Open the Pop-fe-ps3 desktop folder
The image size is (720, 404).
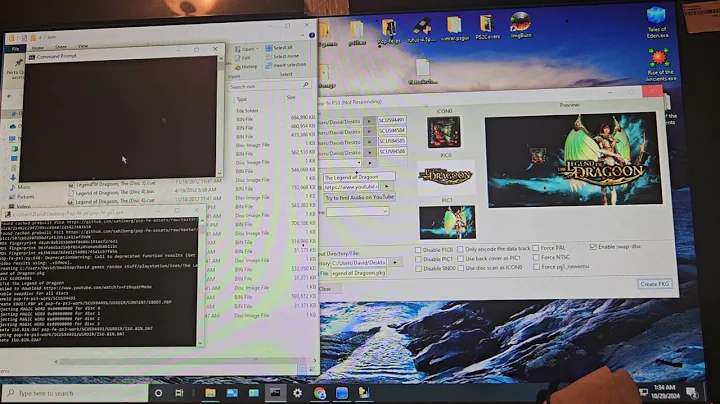click(x=389, y=31)
